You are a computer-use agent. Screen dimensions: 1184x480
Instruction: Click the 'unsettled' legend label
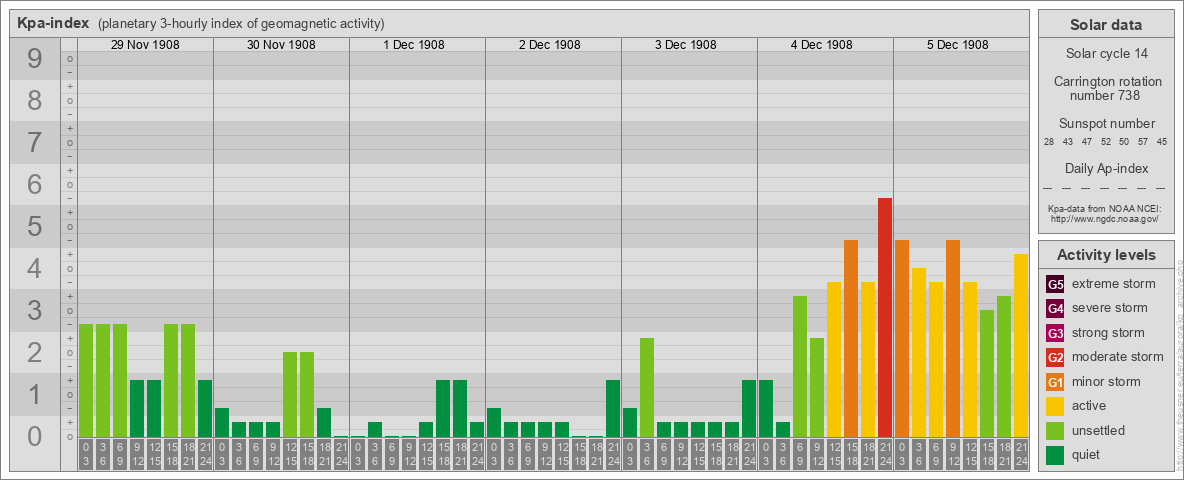1099,430
